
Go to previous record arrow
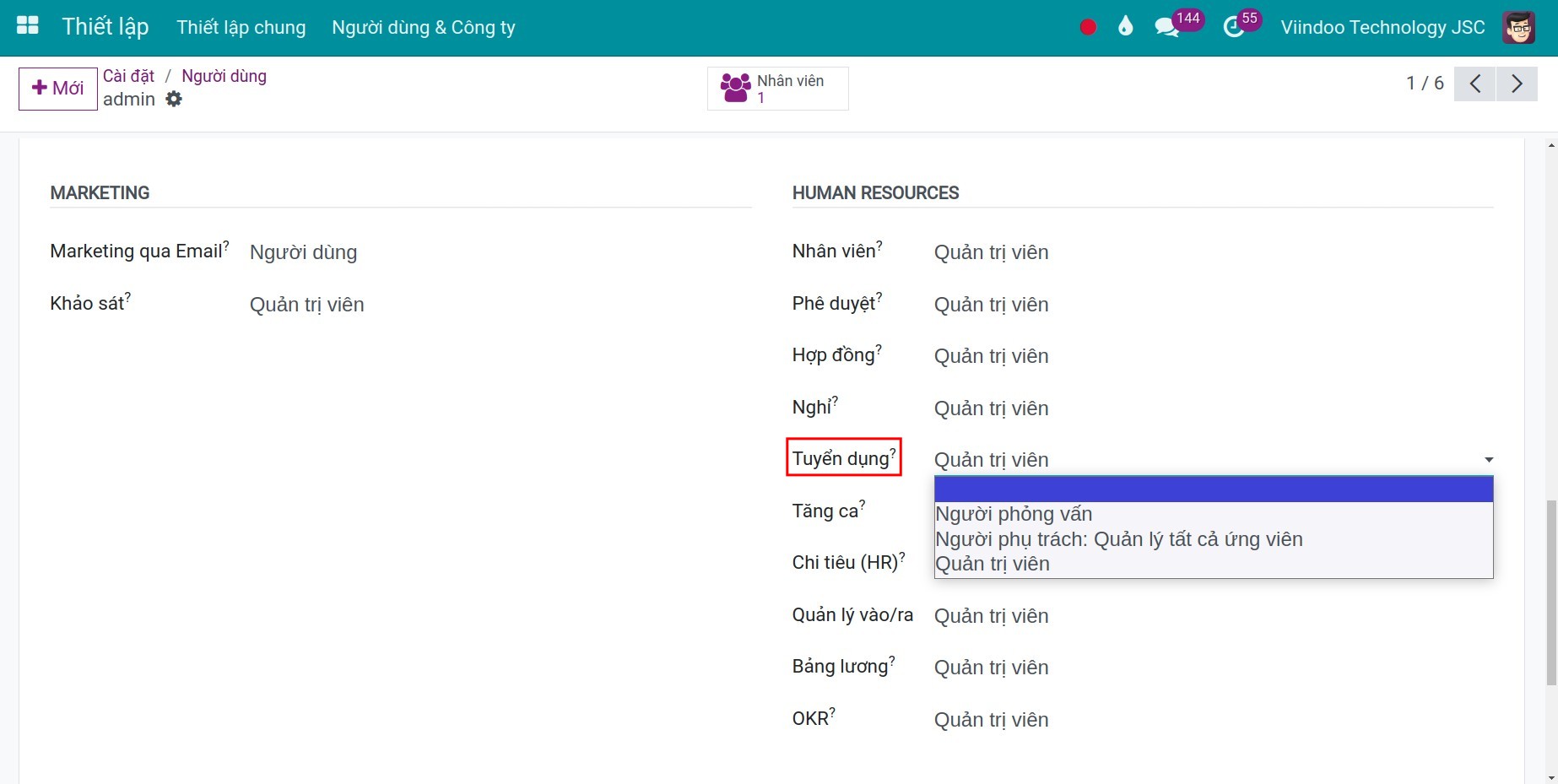(1474, 84)
